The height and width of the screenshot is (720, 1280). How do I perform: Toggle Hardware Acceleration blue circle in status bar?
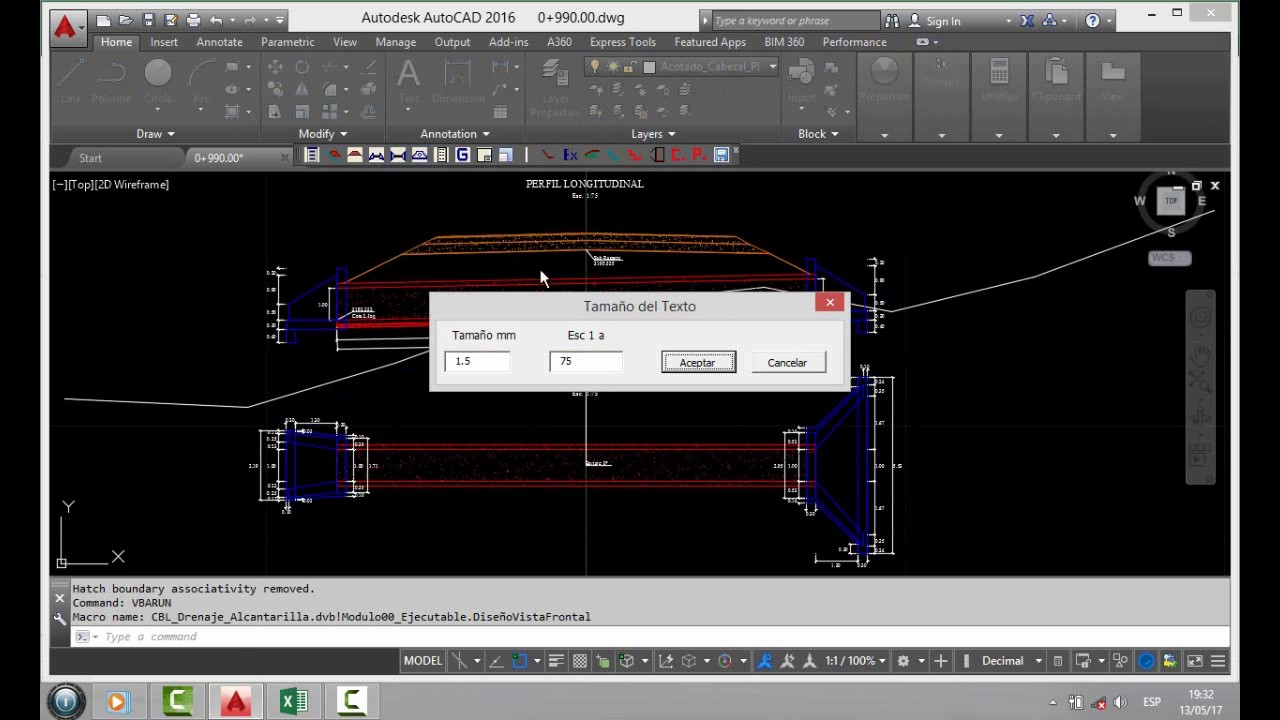point(1146,661)
